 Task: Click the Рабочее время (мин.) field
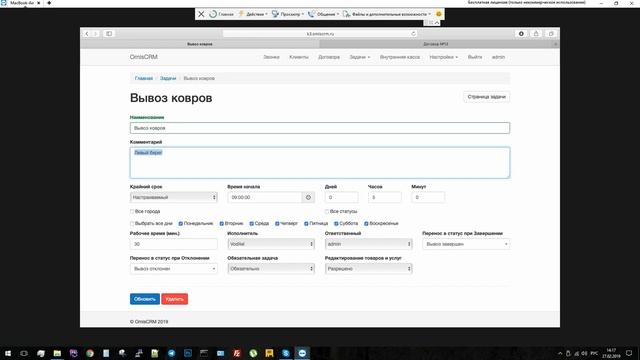click(x=173, y=244)
